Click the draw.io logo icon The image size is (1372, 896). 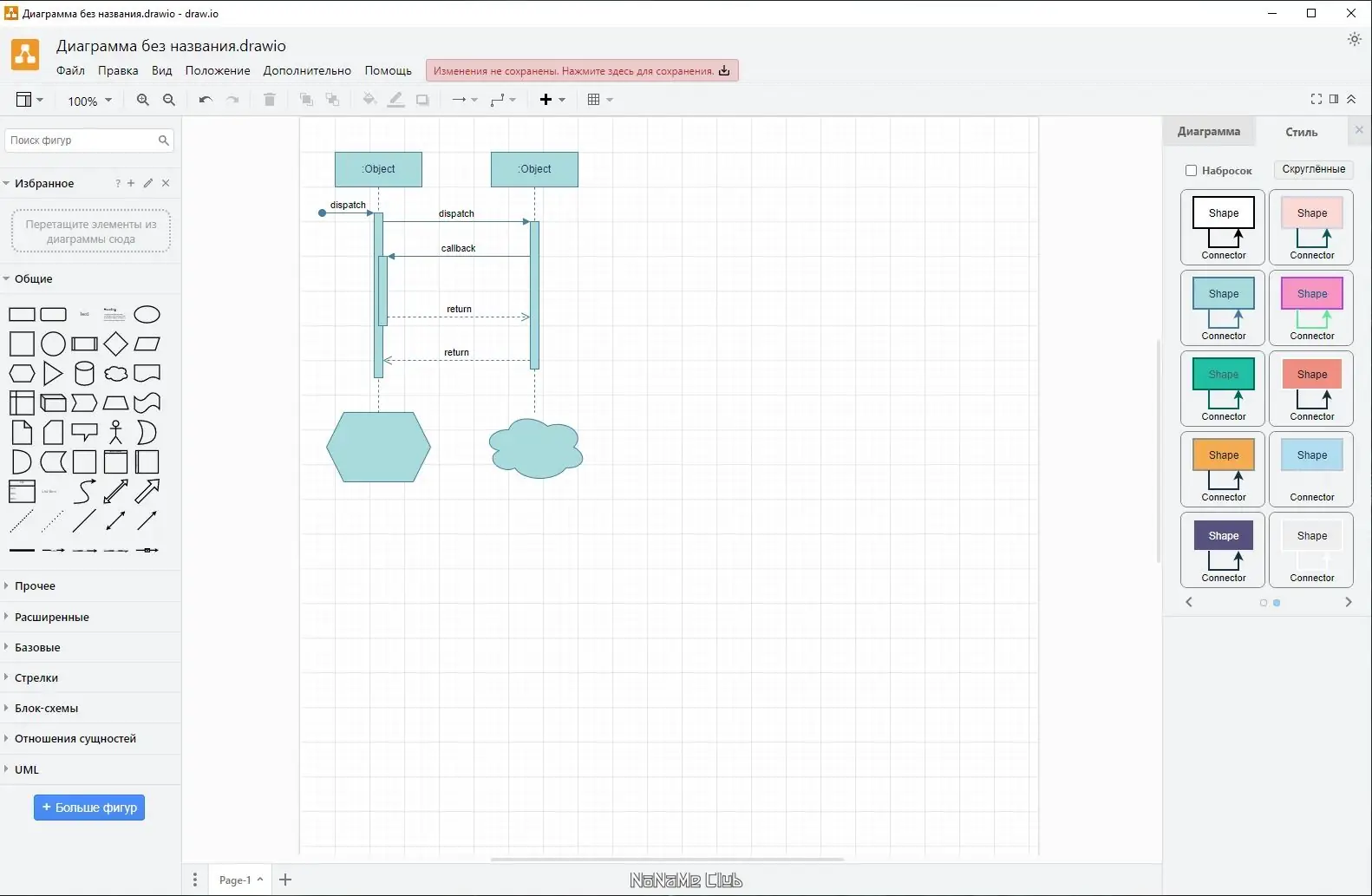tap(25, 54)
